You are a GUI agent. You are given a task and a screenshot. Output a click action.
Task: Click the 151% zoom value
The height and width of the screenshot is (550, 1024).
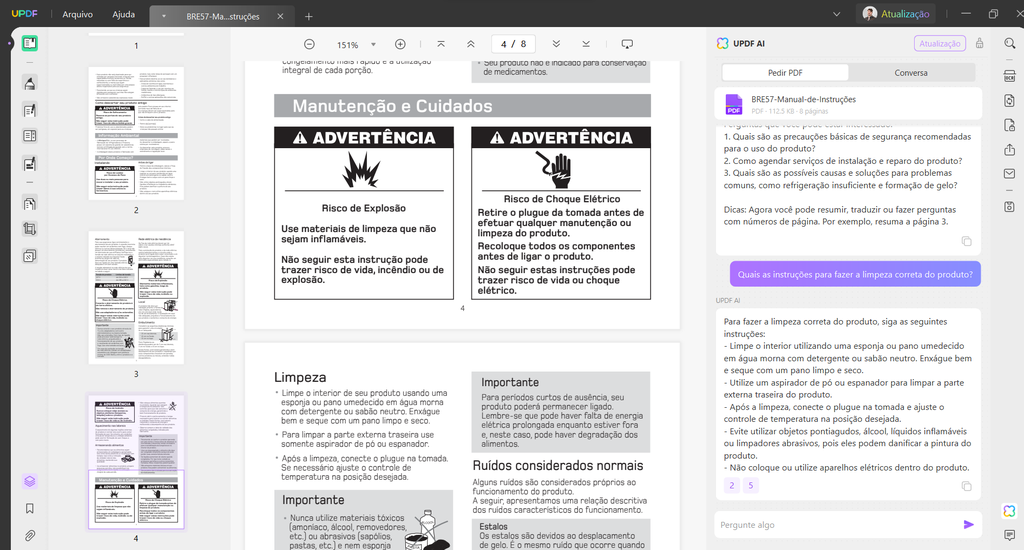click(347, 44)
